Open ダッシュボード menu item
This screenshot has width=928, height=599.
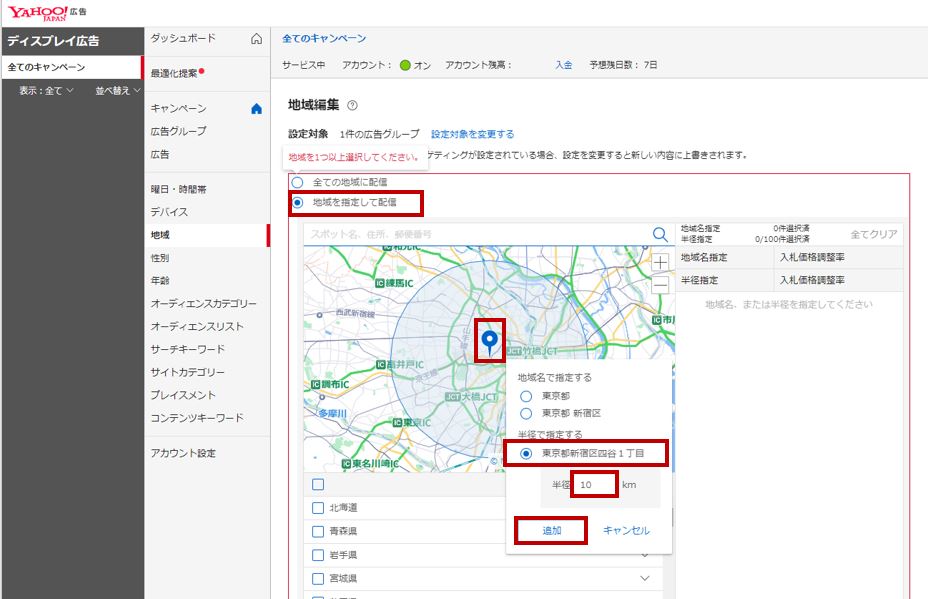tap(183, 38)
